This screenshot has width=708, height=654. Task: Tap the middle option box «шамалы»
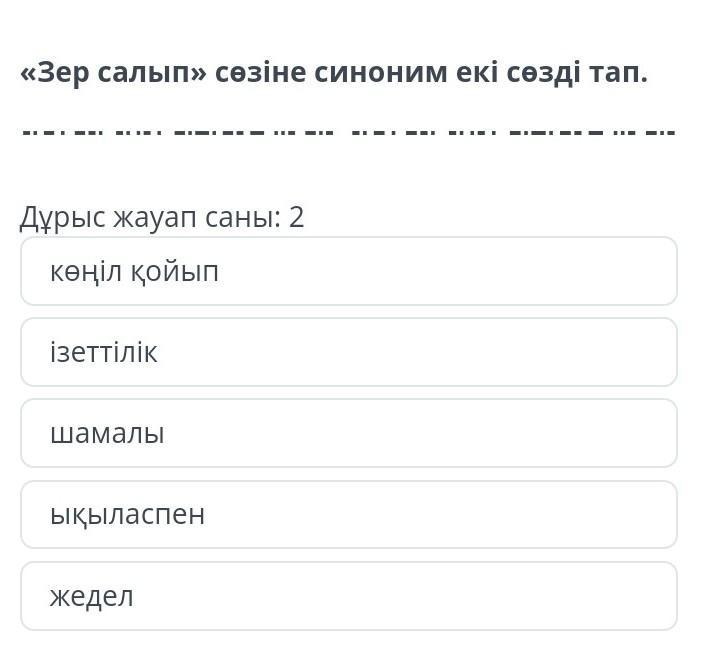(349, 433)
